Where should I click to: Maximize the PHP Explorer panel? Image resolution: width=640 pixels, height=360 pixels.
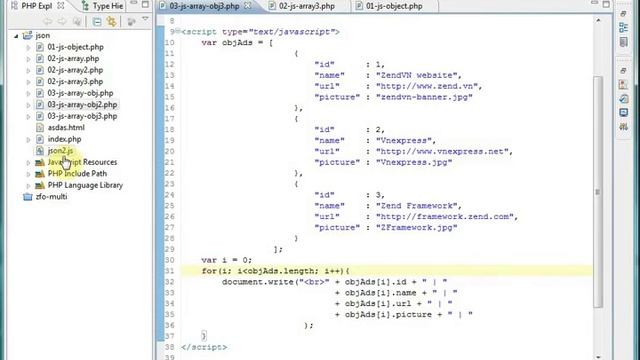pyautogui.click(x=145, y=5)
